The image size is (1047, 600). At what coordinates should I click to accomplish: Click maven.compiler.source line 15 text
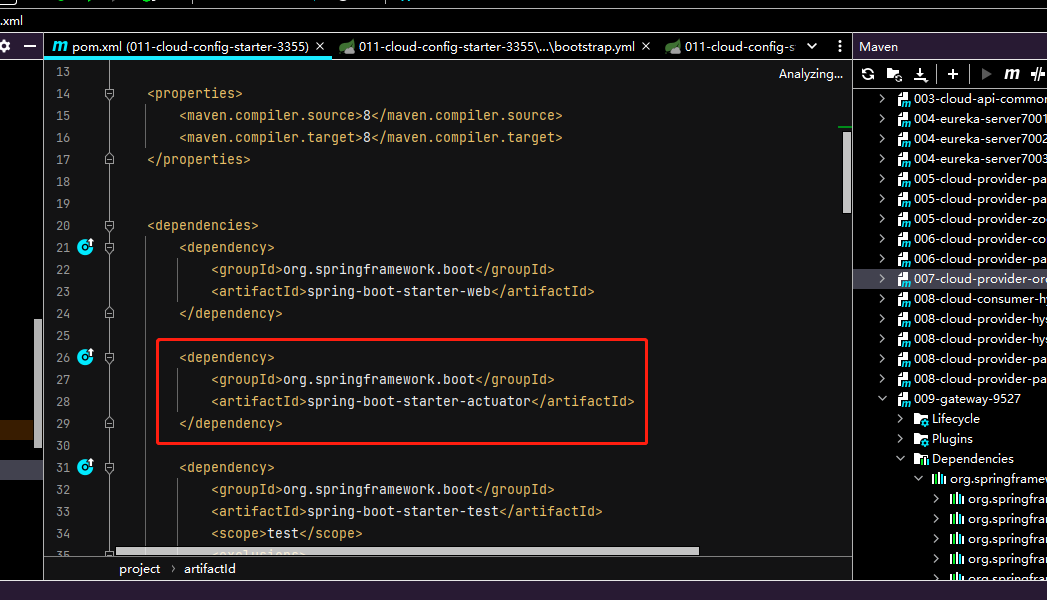pos(371,115)
